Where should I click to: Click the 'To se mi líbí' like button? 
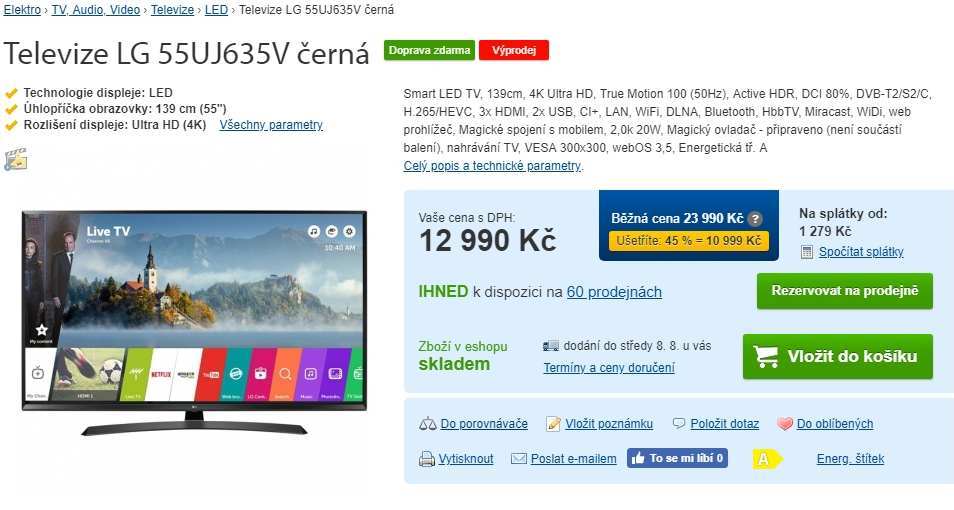[x=677, y=458]
